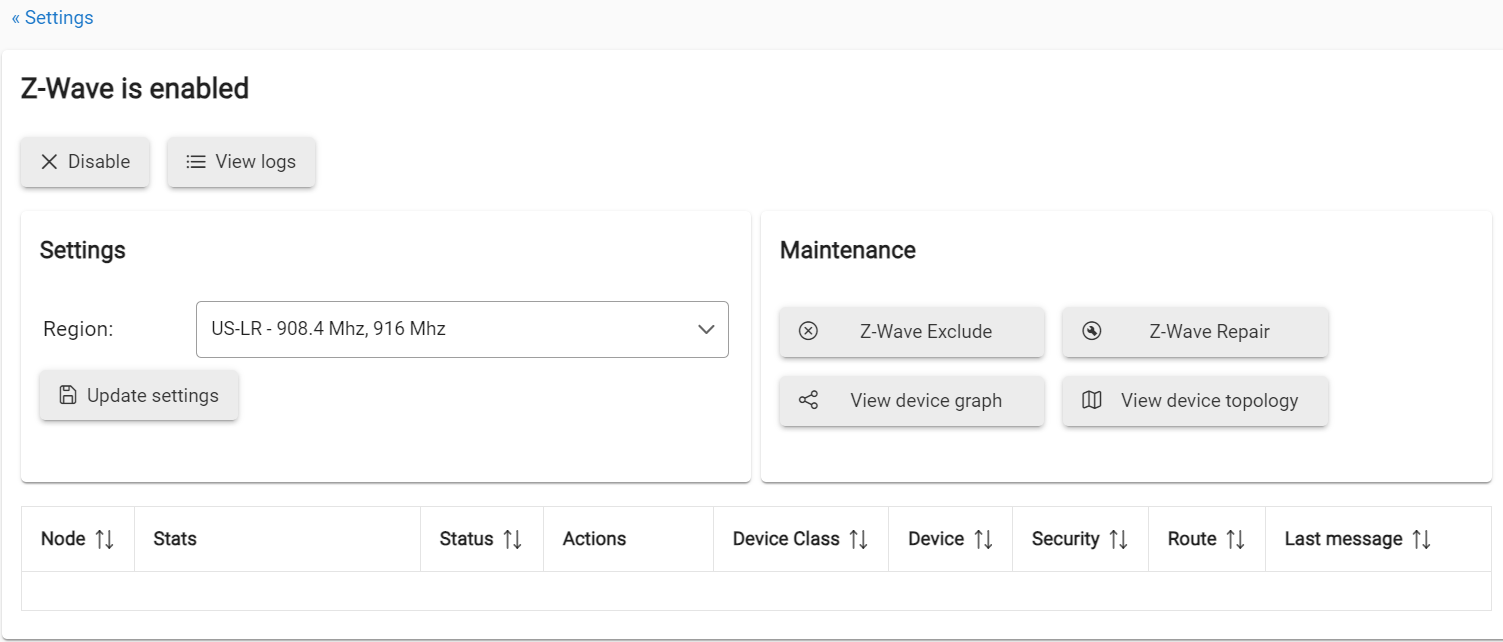This screenshot has height=642, width=1503.
Task: Toggle sorting on the Status column
Action: tap(512, 538)
